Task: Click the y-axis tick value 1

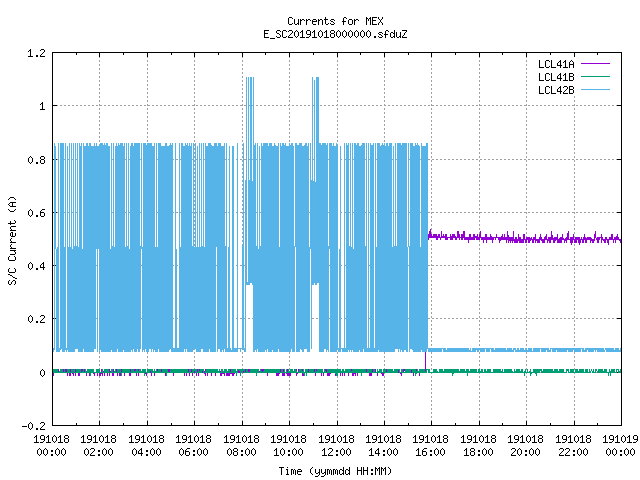Action: [x=42, y=107]
